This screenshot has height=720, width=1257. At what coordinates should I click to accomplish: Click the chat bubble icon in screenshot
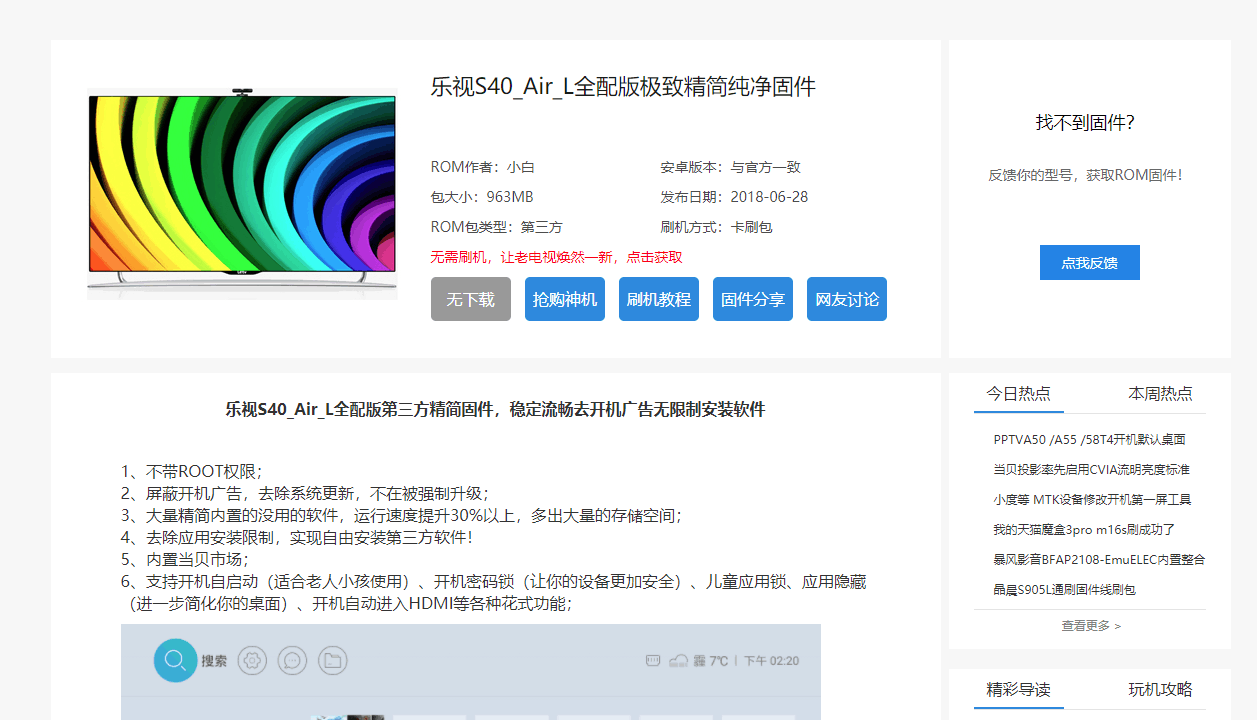click(293, 660)
